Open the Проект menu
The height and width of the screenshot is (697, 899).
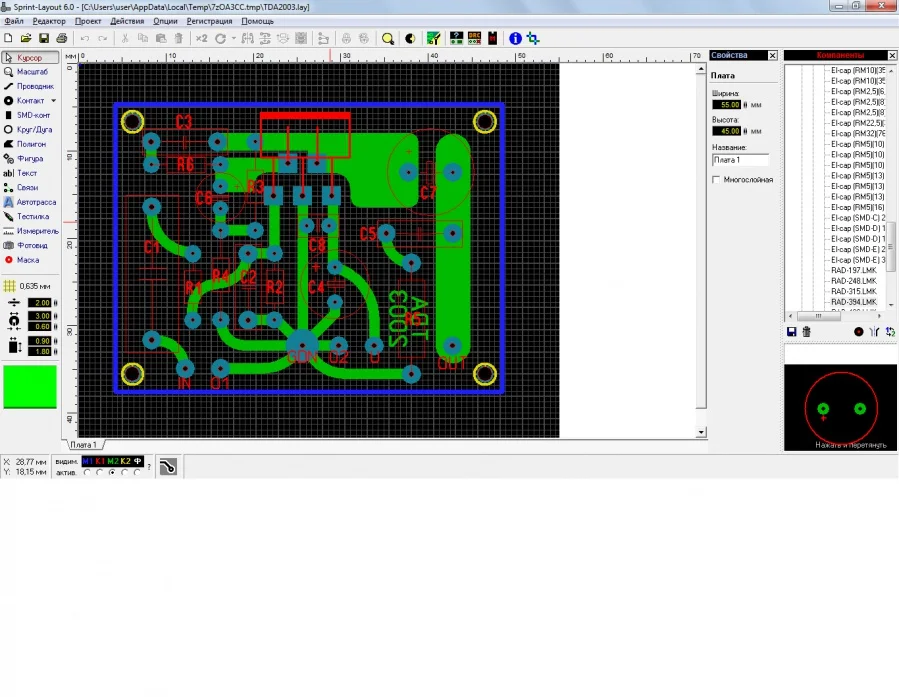point(88,21)
